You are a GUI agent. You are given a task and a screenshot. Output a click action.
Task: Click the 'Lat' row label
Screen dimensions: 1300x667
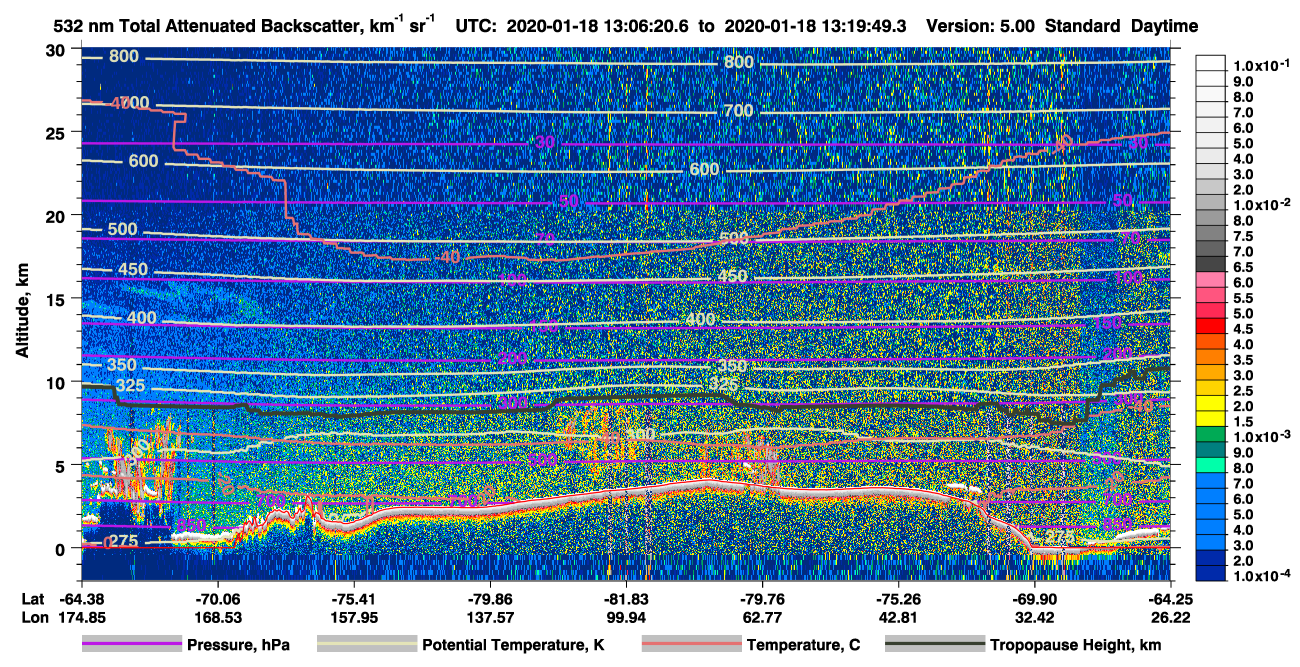tap(33, 599)
